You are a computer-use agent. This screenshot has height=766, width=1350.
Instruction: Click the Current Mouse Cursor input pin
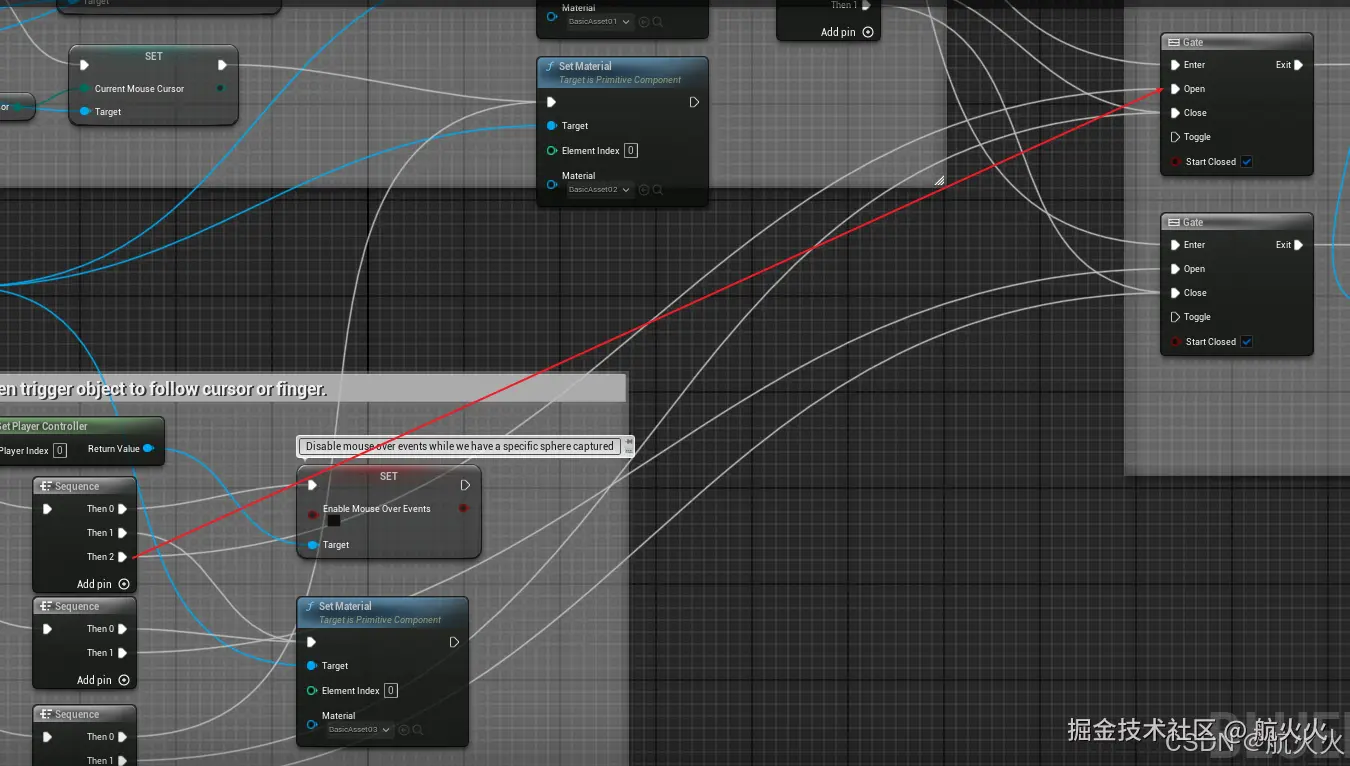click(x=85, y=89)
